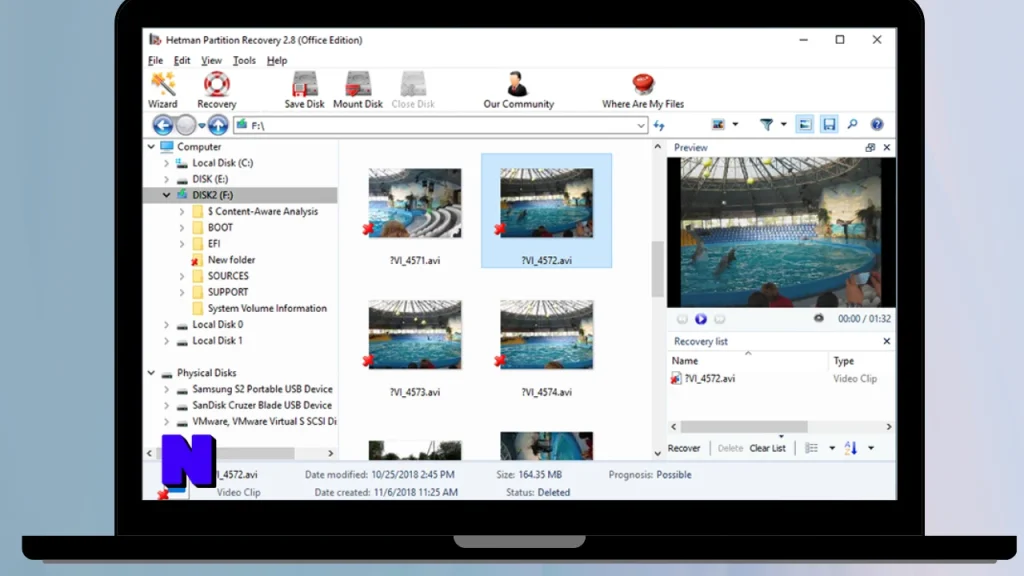Refresh the current location
1024x576 pixels.
coord(659,125)
